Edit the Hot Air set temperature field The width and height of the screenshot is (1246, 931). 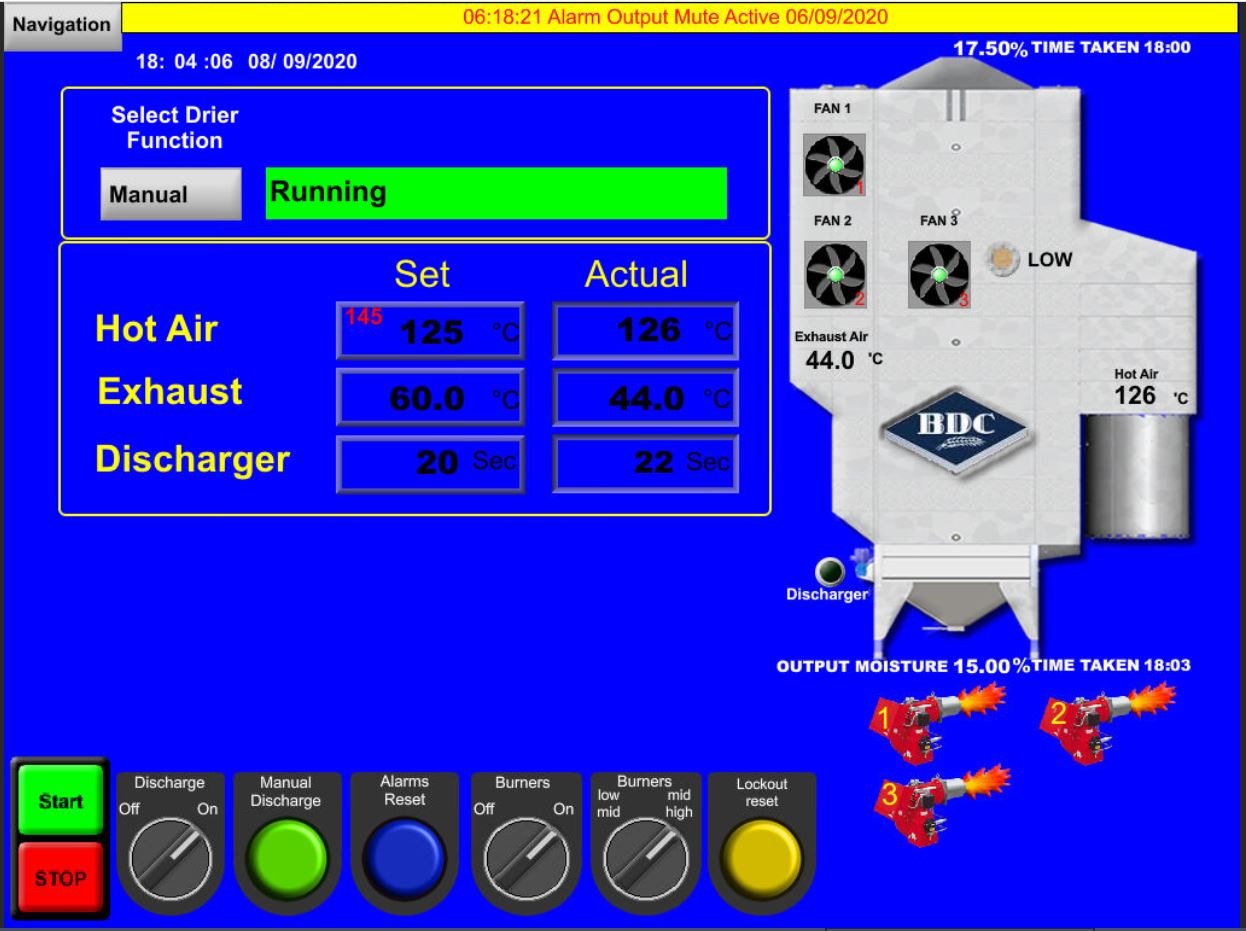coord(431,331)
